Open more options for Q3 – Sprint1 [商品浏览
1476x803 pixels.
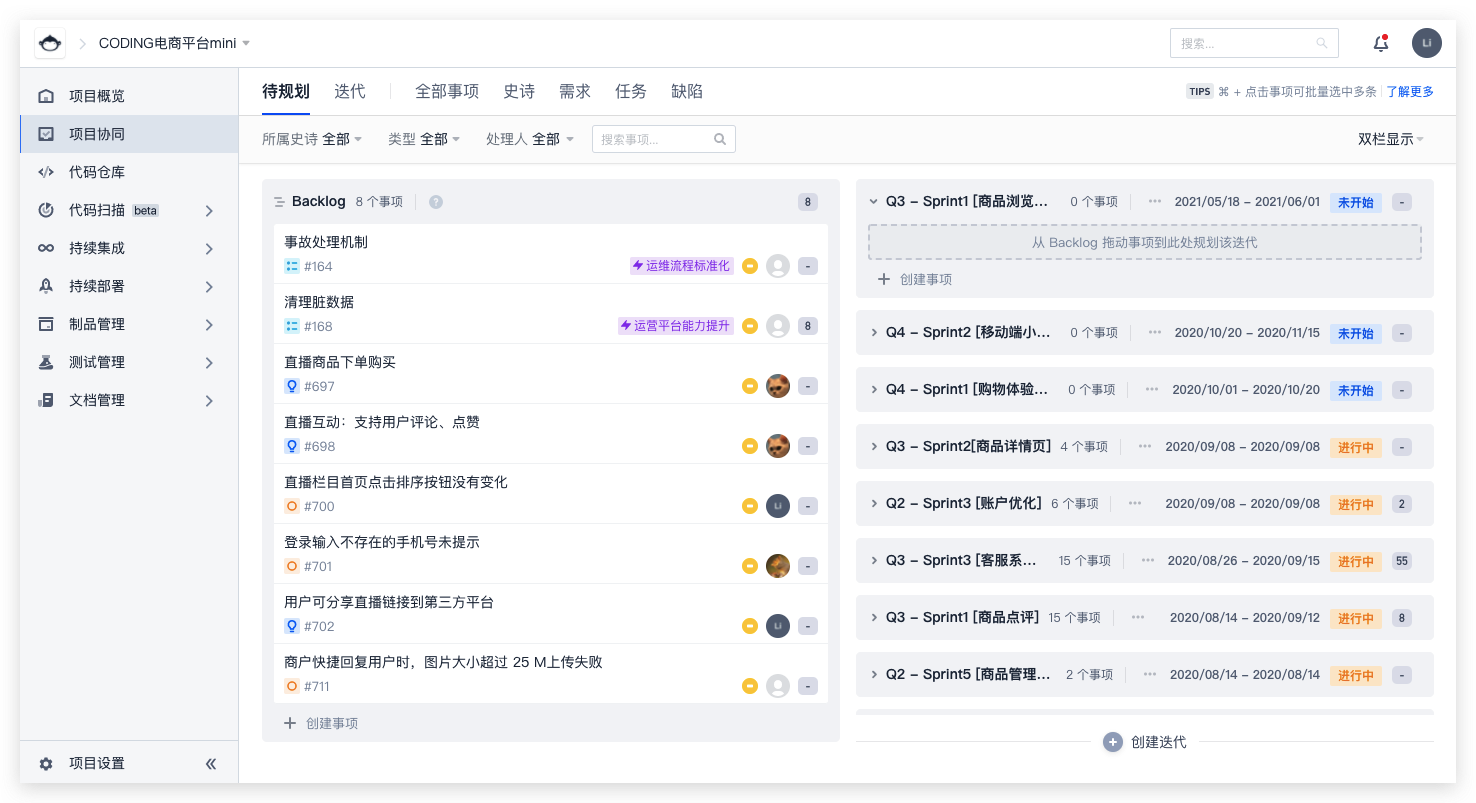1155,201
